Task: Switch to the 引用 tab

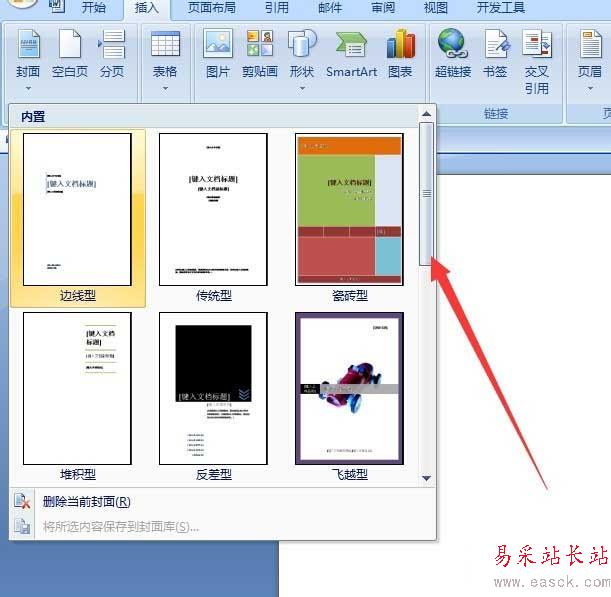Action: pos(277,8)
